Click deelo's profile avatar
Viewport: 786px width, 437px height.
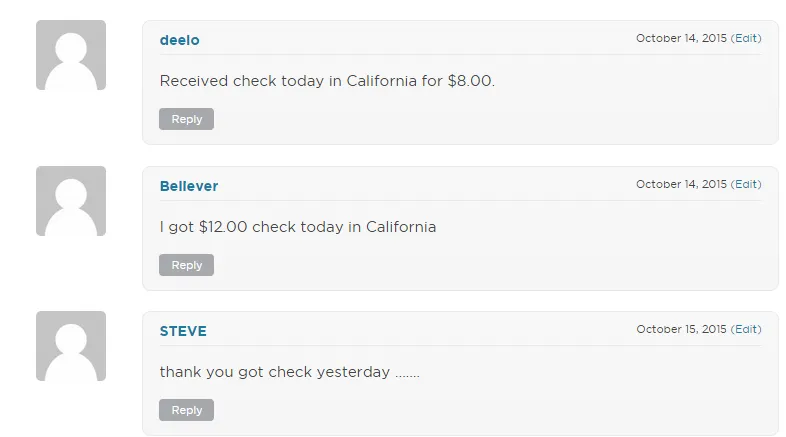tap(70, 55)
